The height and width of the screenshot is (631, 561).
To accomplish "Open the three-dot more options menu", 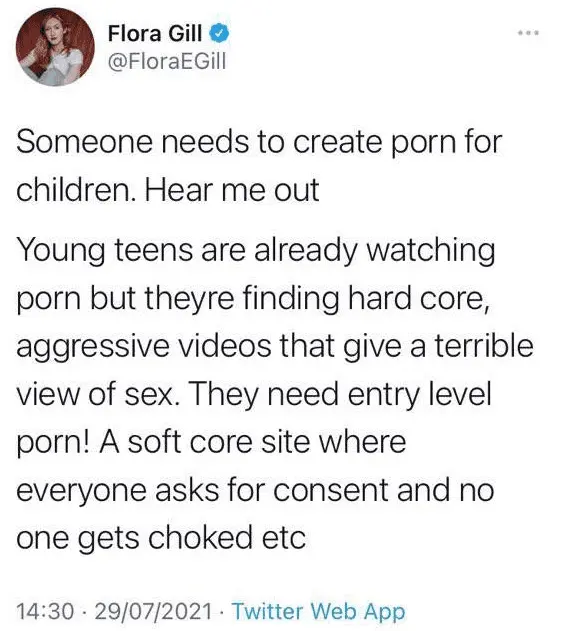I will (x=528, y=33).
